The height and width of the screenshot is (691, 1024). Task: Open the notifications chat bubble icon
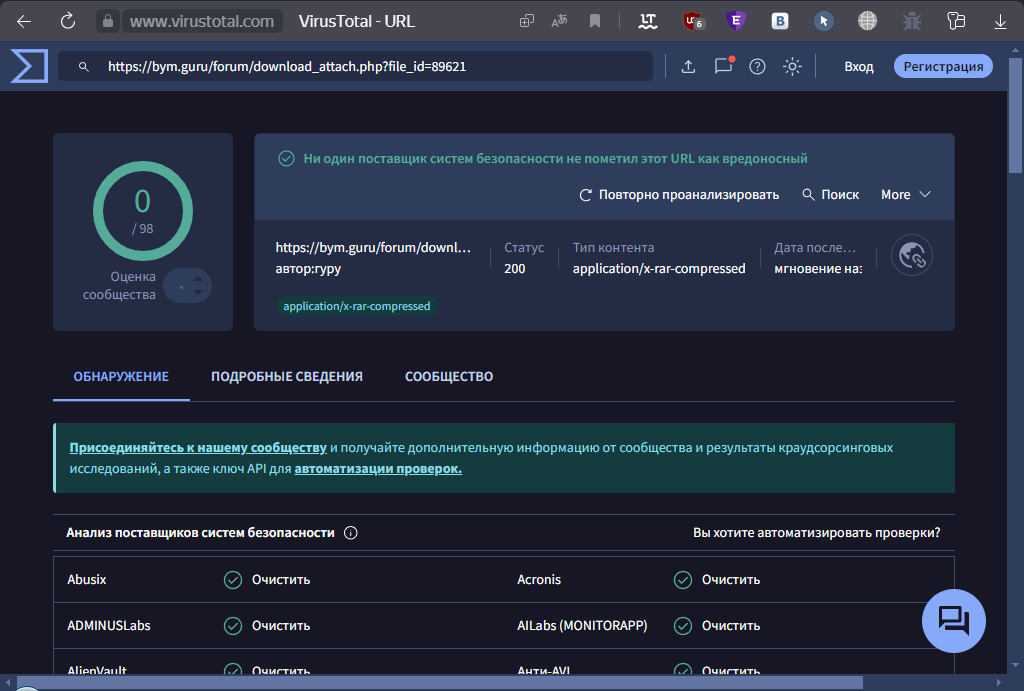723,66
